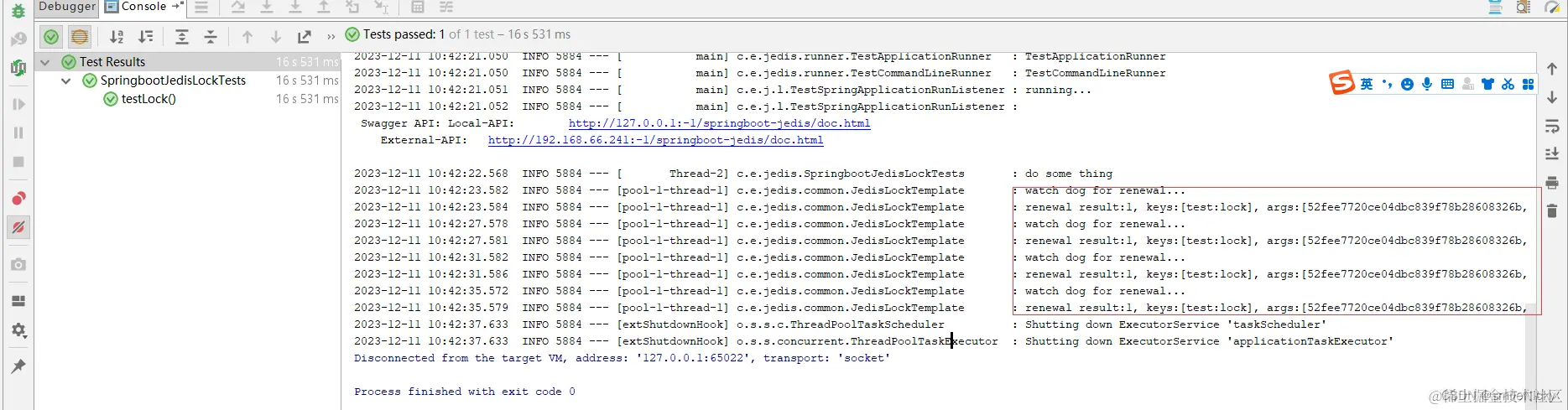
Task: Click the Sogou scissors screenshot tool
Action: [1508, 84]
